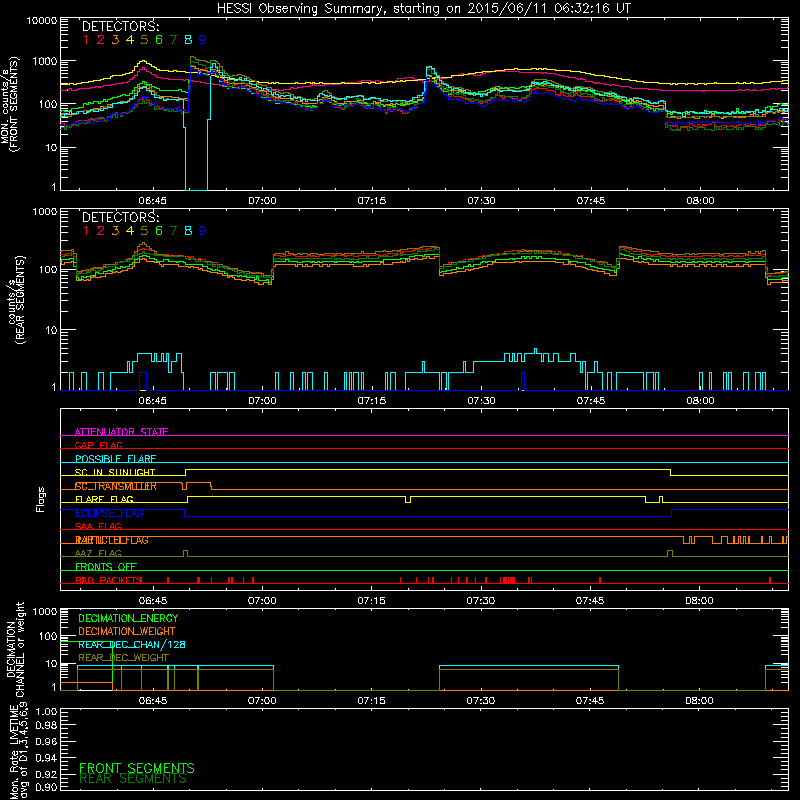Click dark green detector 7 in the rear-segments legend

click(x=173, y=231)
